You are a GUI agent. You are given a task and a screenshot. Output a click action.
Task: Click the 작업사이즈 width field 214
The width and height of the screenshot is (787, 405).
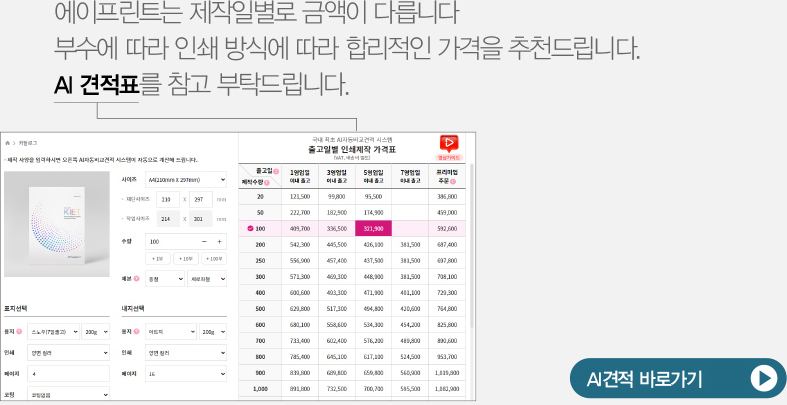point(168,219)
